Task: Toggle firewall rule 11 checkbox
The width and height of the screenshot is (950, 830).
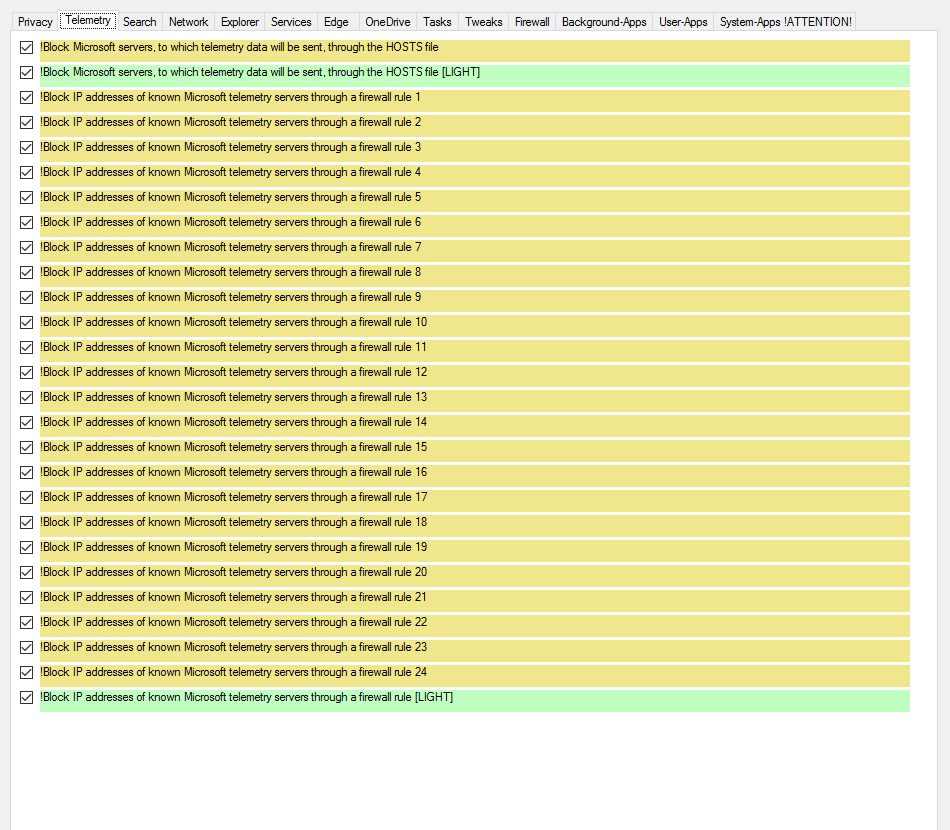Action: click(26, 347)
